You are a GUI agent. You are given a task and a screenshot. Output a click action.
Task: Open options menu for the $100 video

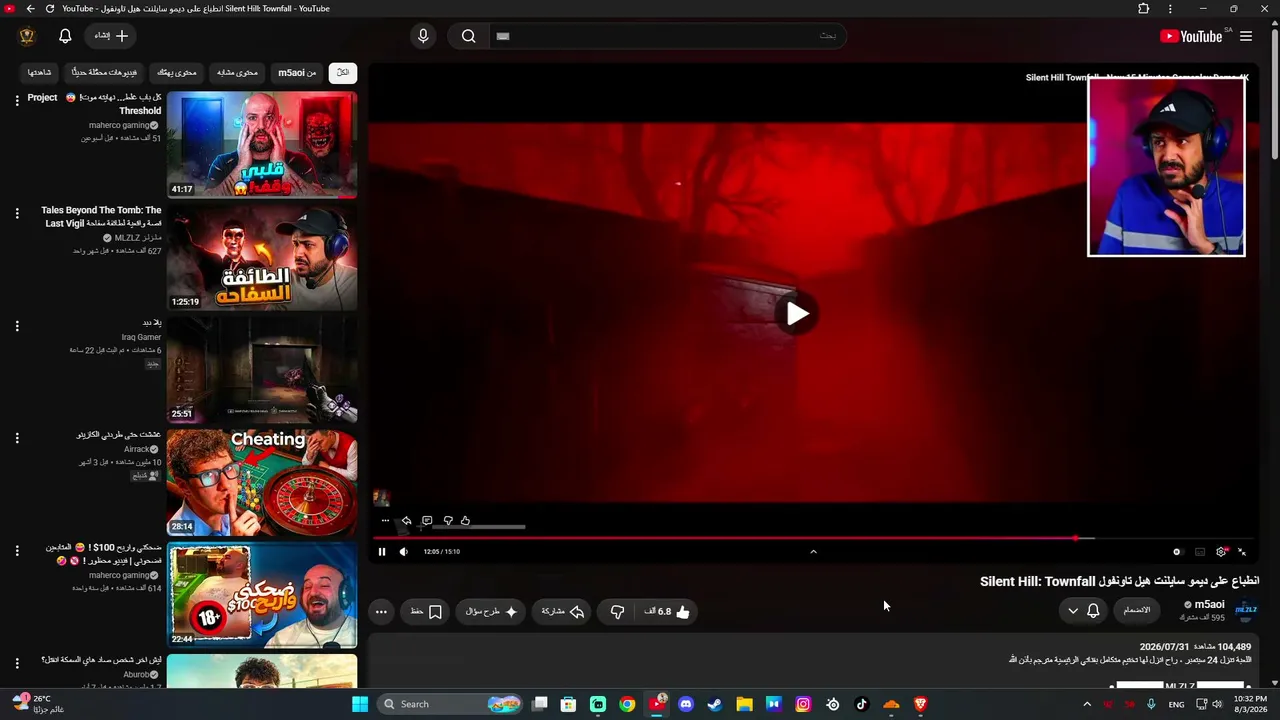17,551
